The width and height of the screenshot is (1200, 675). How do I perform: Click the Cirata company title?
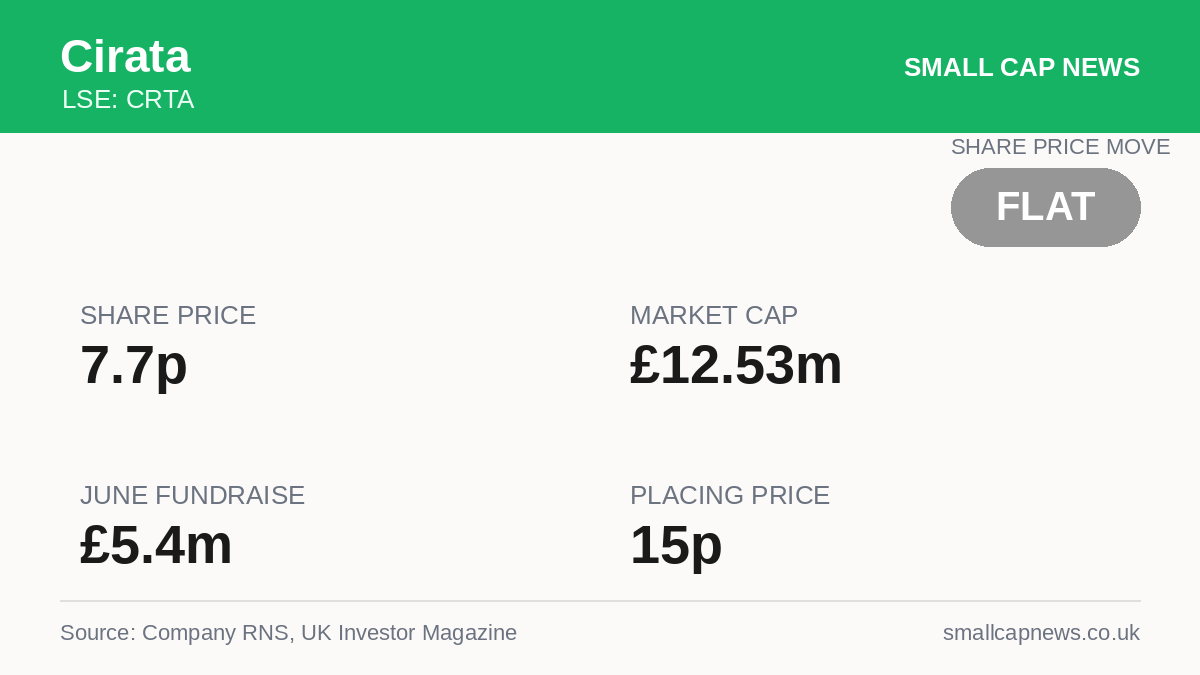[x=125, y=56]
